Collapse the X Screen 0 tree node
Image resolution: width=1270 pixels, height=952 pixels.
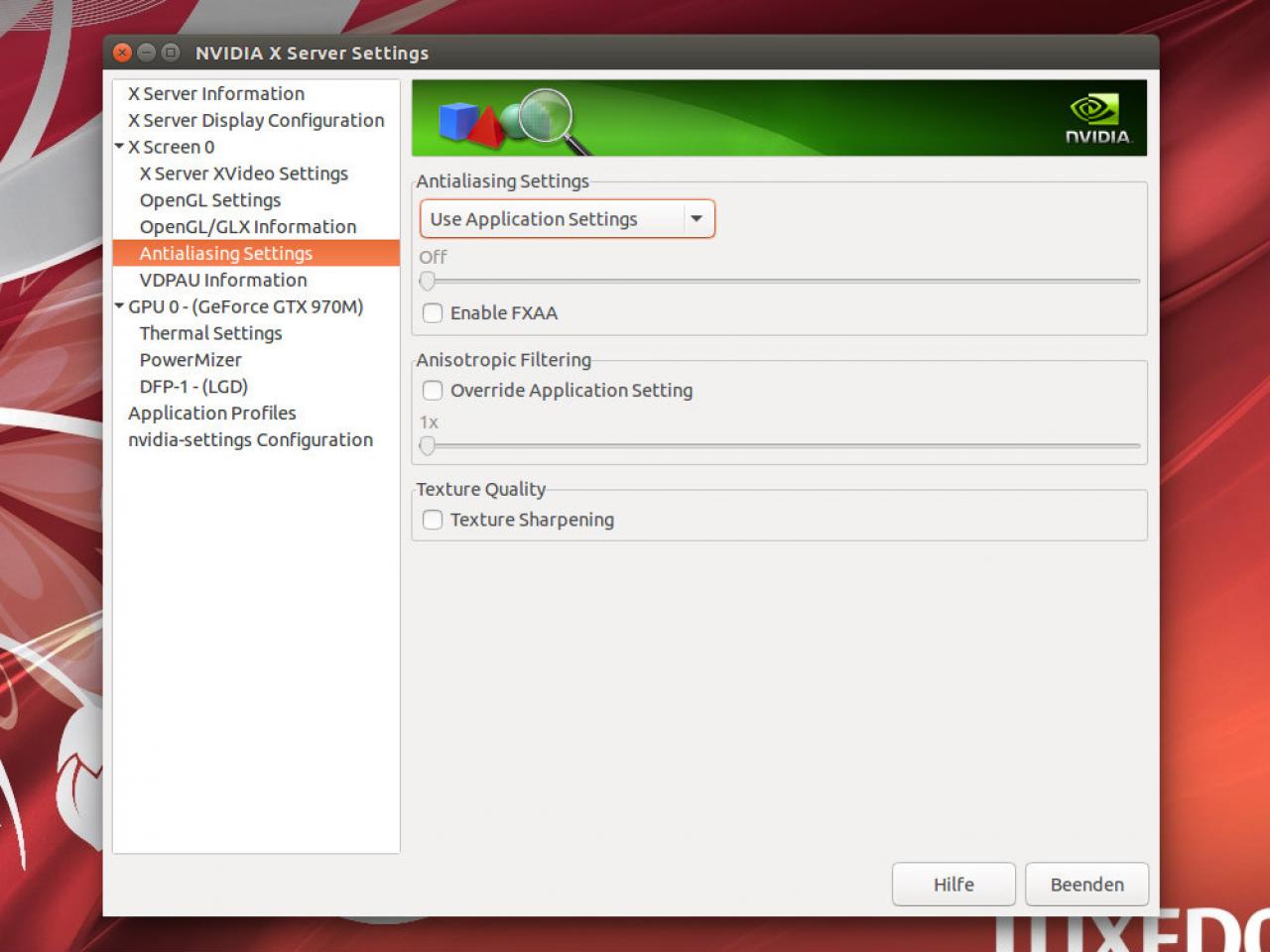[119, 146]
